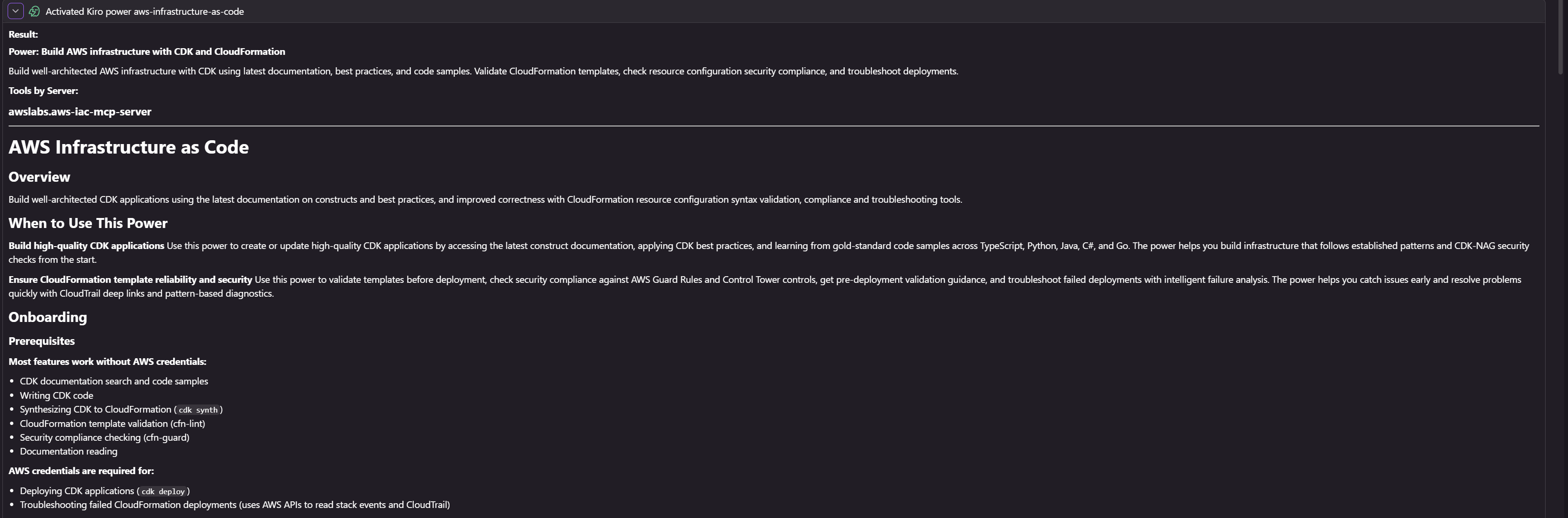Click the 'Prerequisites' subheading
Viewport: 1568px width, 518px height.
click(x=41, y=342)
